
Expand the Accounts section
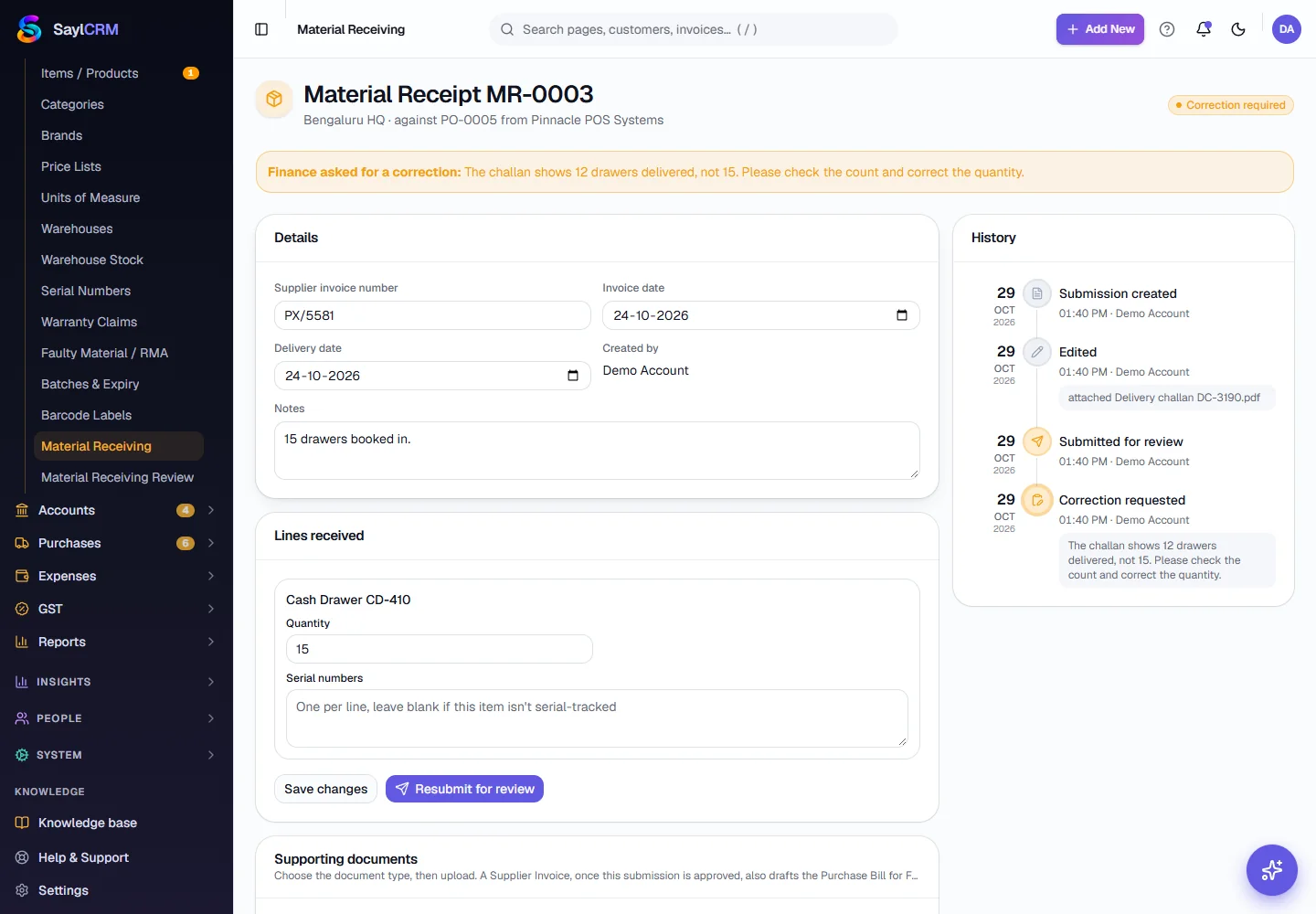(116, 510)
